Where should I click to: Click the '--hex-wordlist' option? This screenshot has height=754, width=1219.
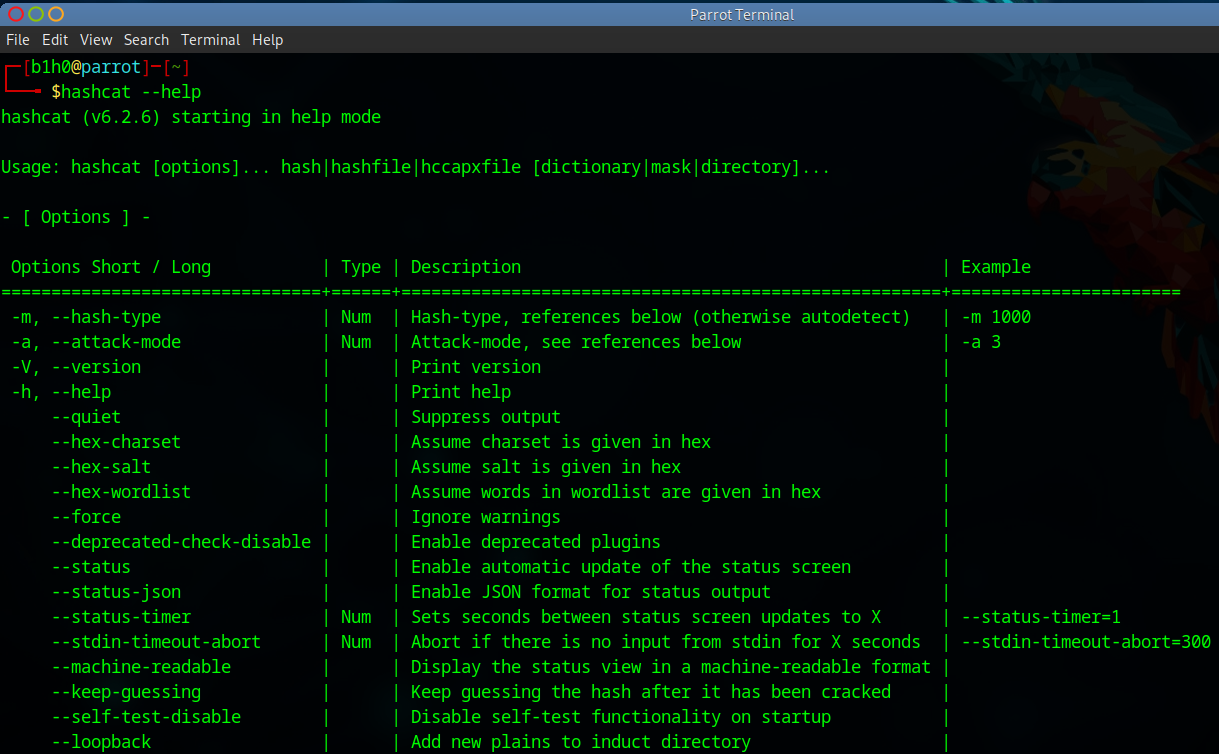coord(121,492)
